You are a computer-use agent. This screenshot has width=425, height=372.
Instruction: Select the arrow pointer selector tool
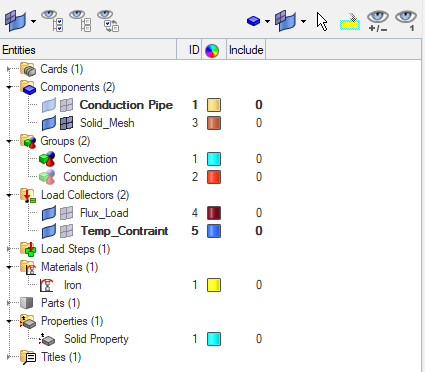tap(322, 21)
